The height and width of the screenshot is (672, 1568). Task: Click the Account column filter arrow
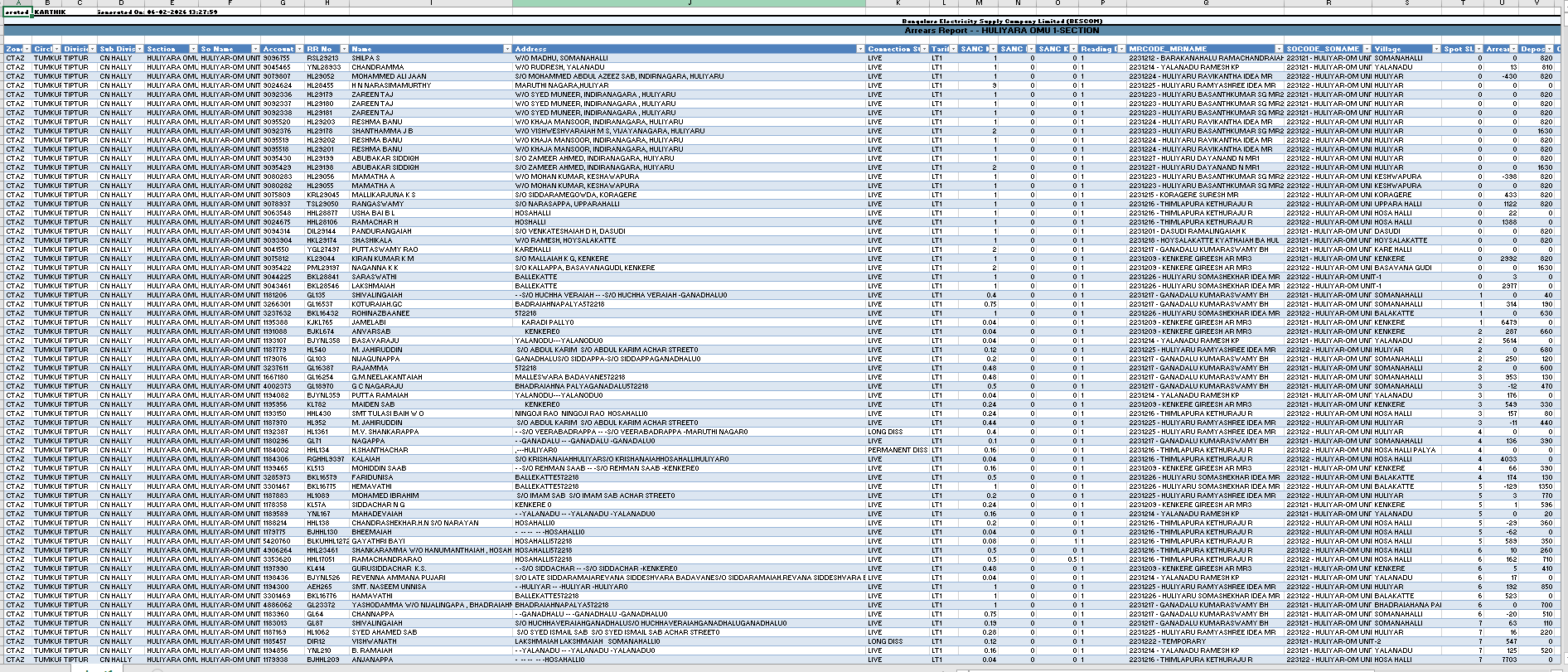(x=299, y=49)
